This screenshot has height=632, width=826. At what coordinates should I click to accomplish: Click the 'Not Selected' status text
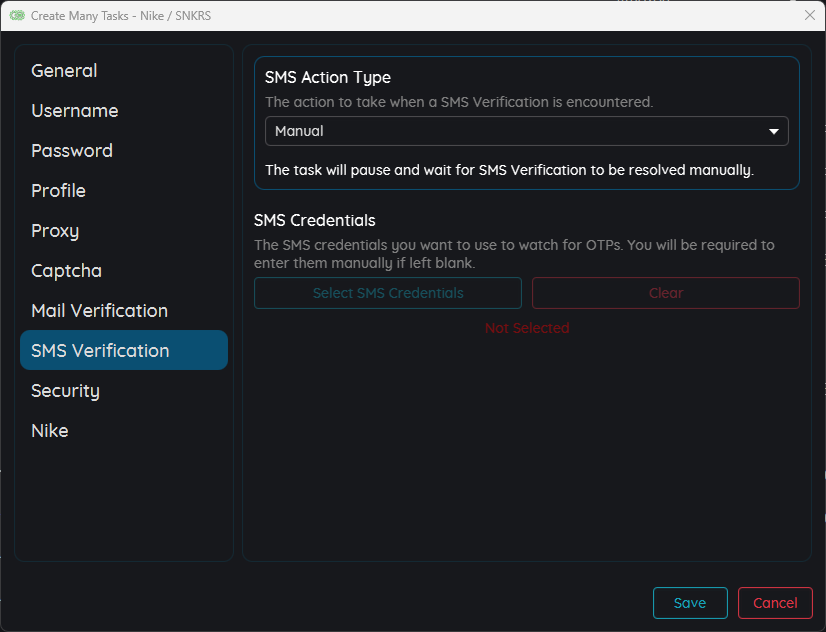(x=527, y=328)
